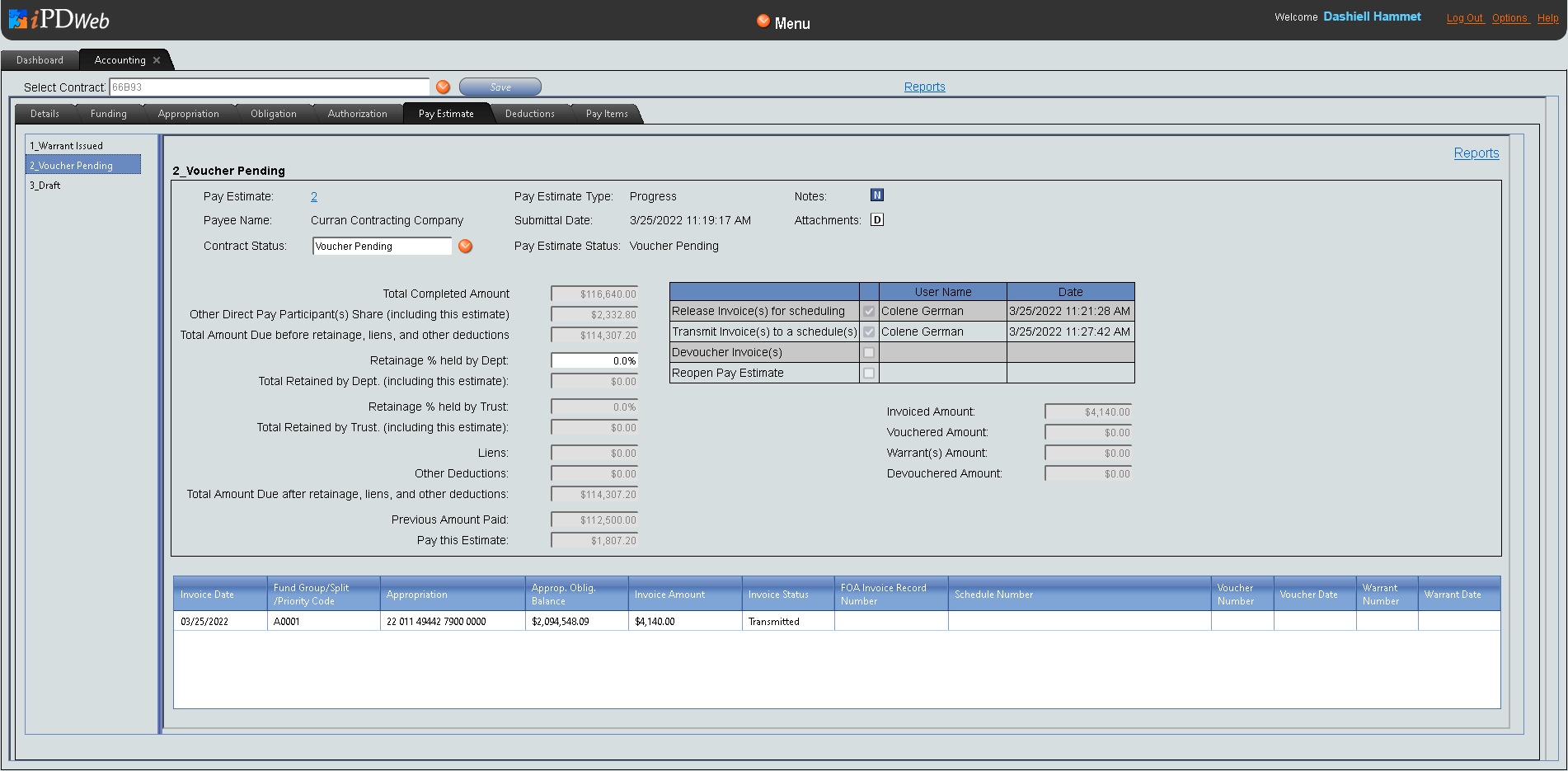This screenshot has width=1568, height=771.
Task: Toggle Transmit Invoice(s) to a schedule checkbox
Action: pos(869,332)
